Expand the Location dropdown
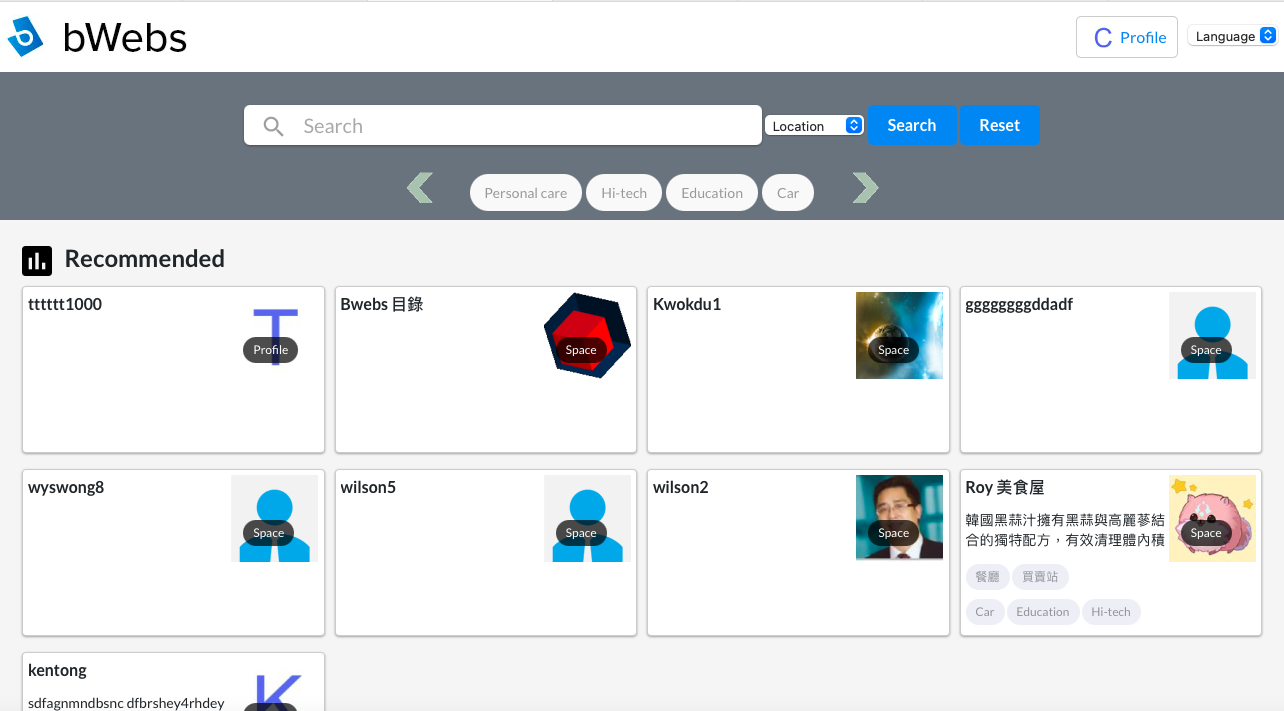Screen dimensions: 1284x711 (x=814, y=126)
